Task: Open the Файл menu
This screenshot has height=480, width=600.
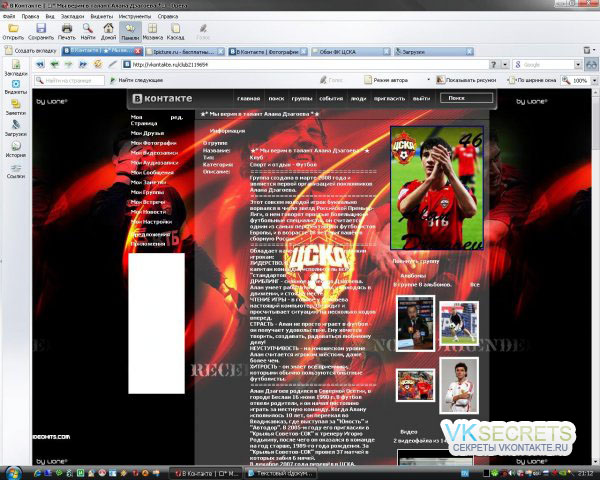Action: pyautogui.click(x=9, y=16)
